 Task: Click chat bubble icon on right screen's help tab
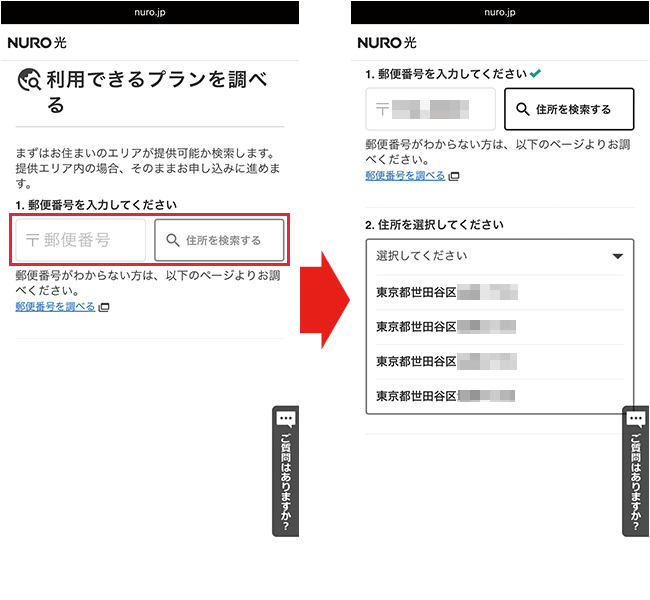pyautogui.click(x=635, y=419)
